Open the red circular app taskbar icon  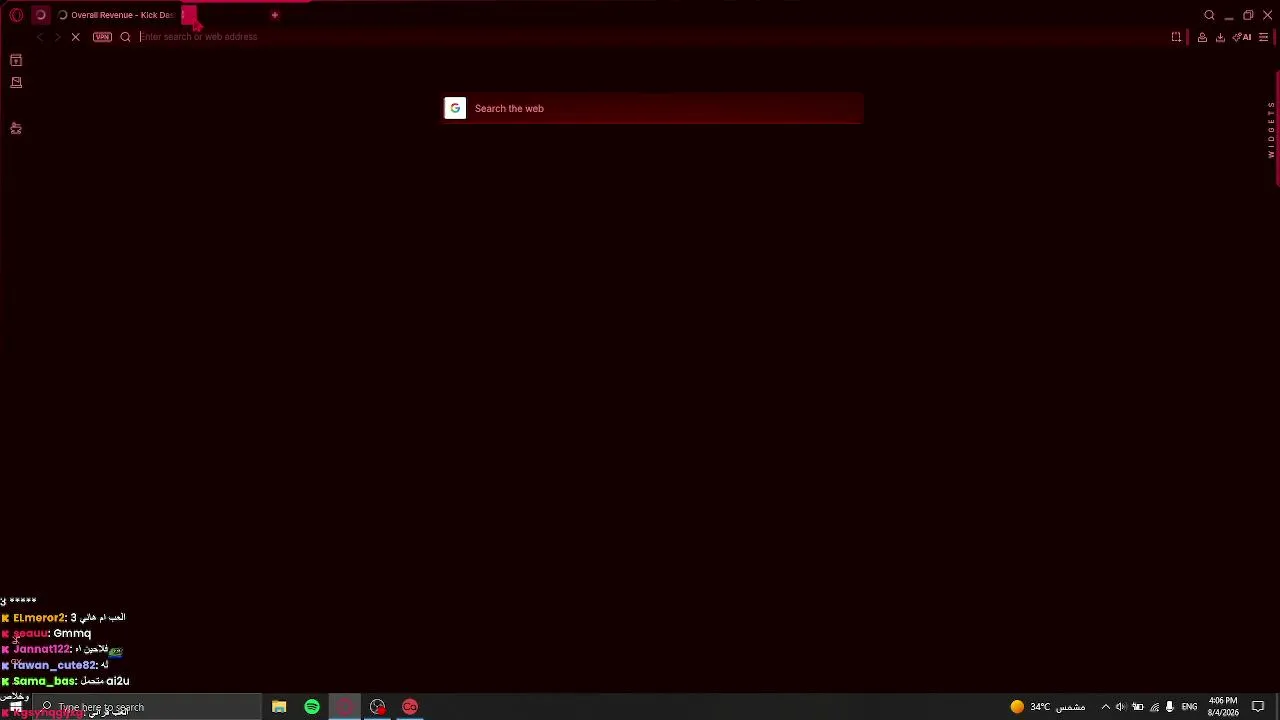click(410, 707)
